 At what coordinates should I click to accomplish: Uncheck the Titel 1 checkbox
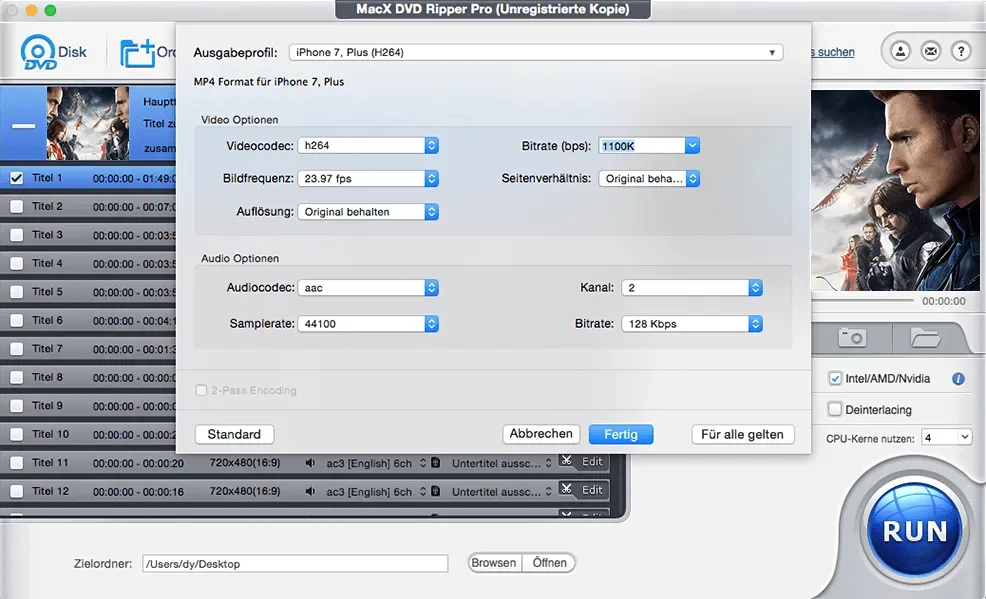(x=17, y=179)
